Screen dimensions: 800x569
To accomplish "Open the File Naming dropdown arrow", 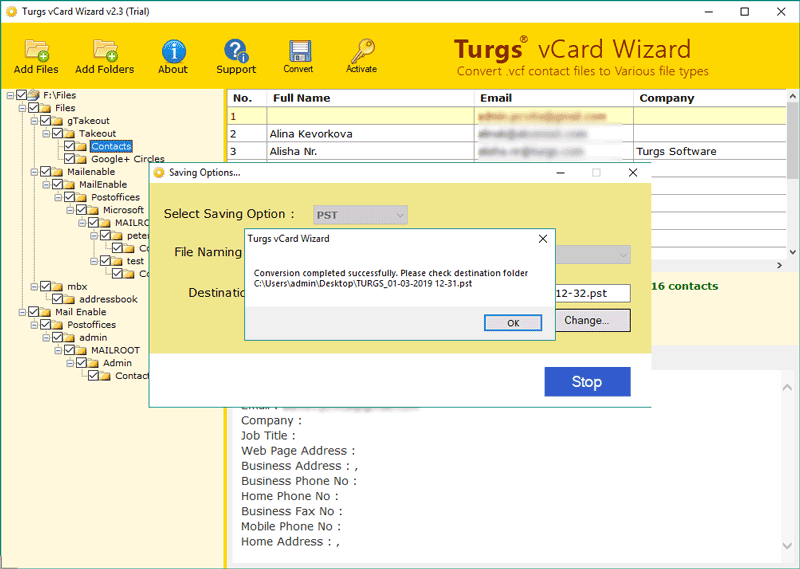I will tap(622, 254).
